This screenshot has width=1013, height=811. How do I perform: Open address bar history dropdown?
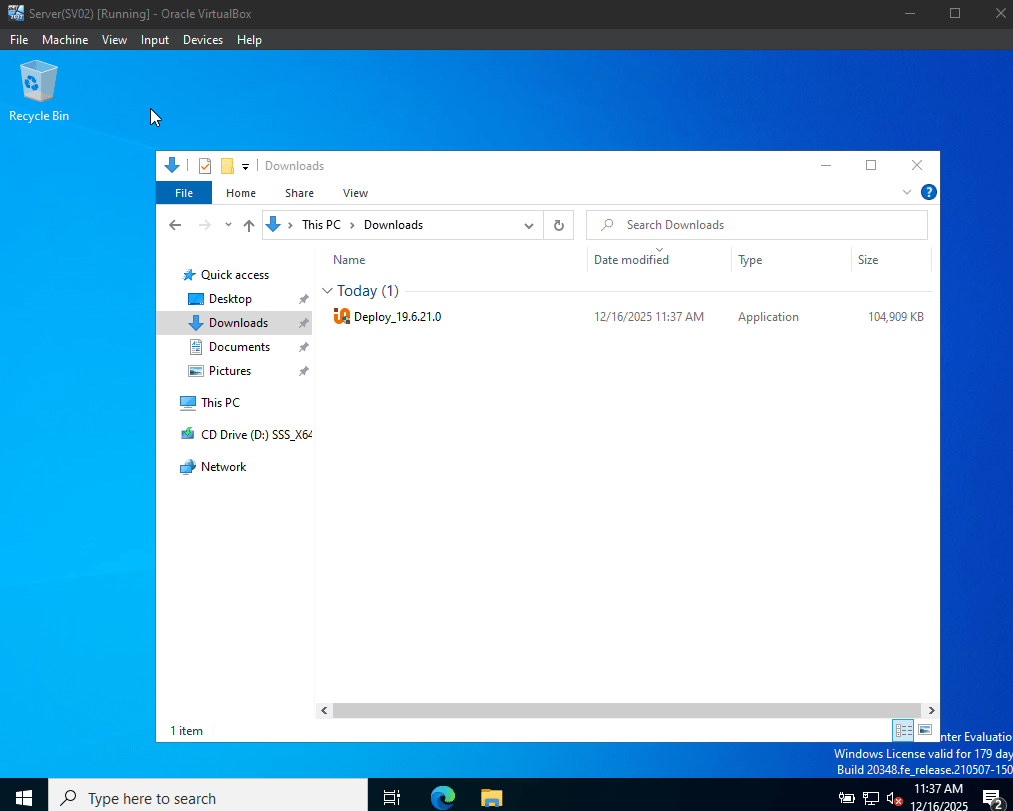[529, 226]
